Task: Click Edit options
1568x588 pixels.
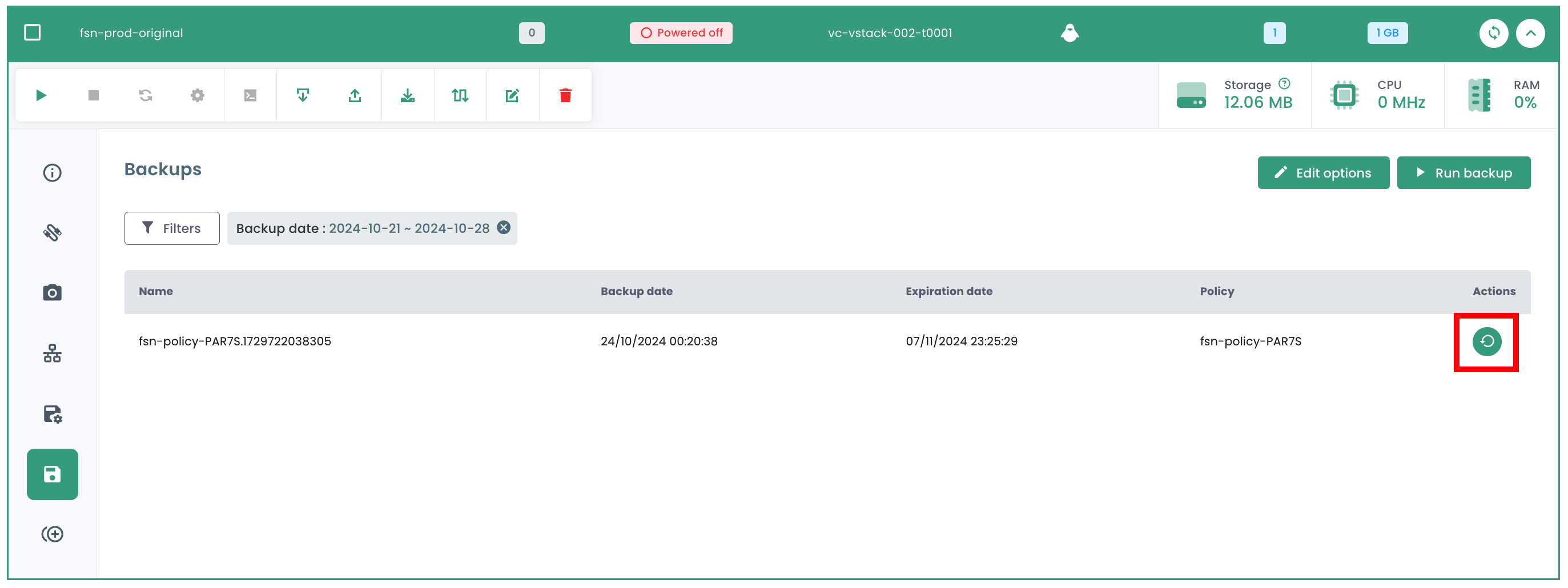Action: tap(1323, 172)
